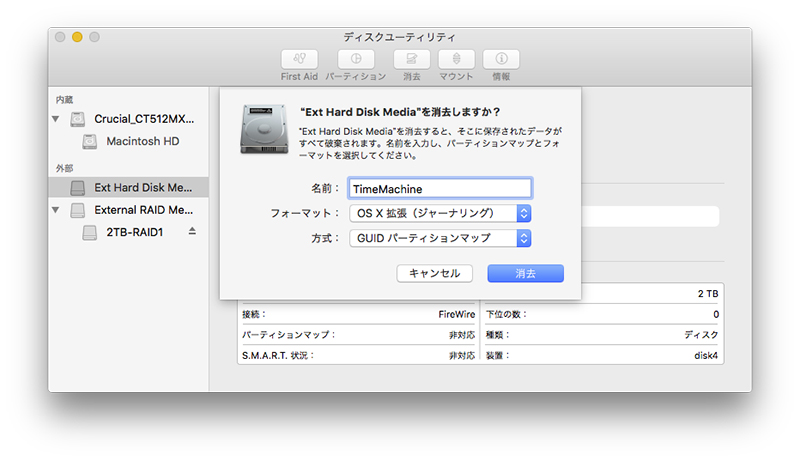Click the 2 TB capacity value
Viewport: 800px width, 461px height.
[x=708, y=294]
